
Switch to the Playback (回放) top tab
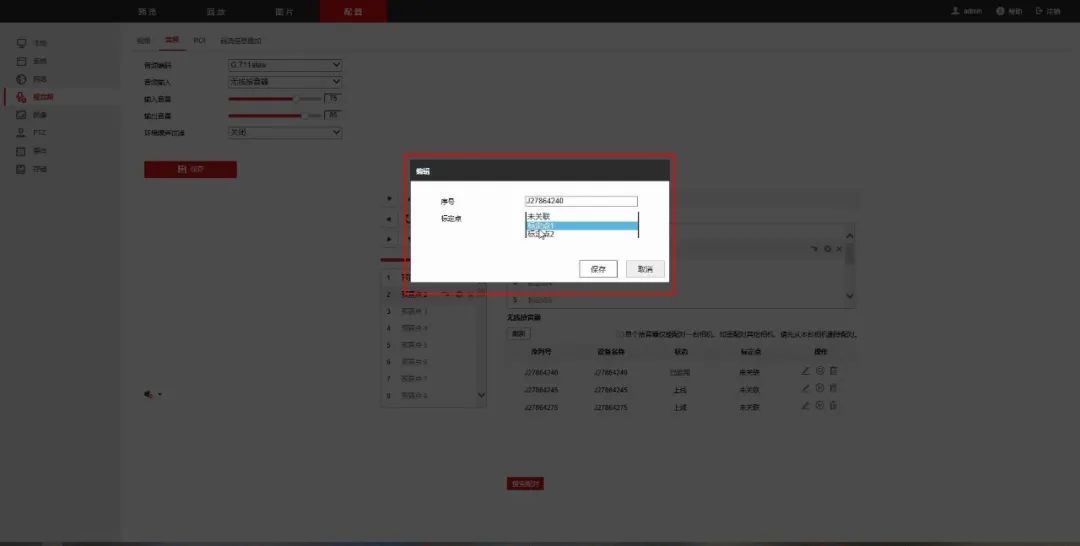tap(215, 11)
